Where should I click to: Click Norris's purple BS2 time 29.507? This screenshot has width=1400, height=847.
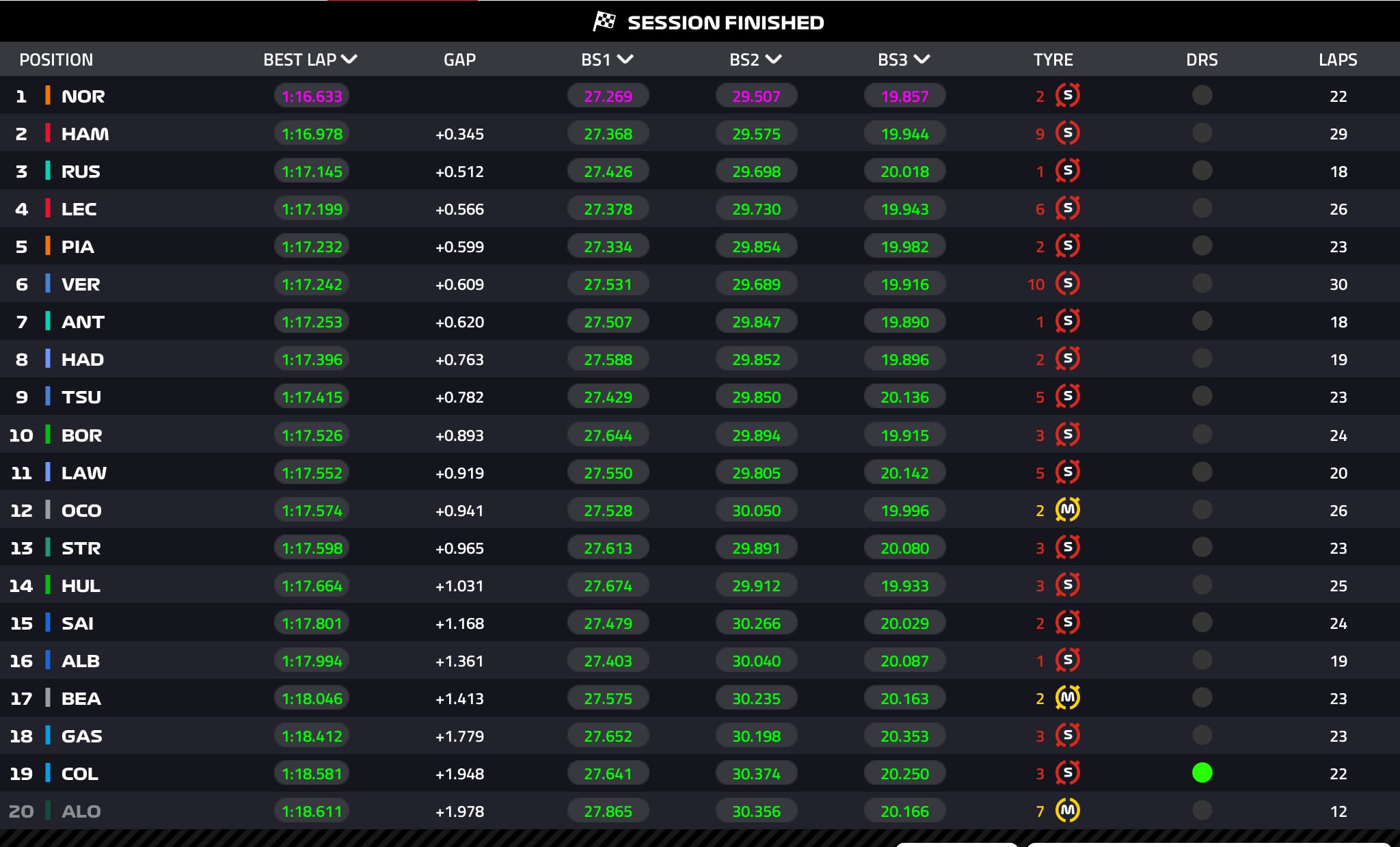click(756, 96)
